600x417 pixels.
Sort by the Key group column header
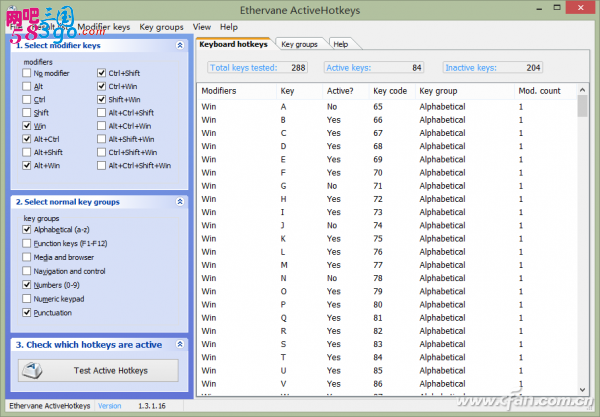pyautogui.click(x=465, y=91)
